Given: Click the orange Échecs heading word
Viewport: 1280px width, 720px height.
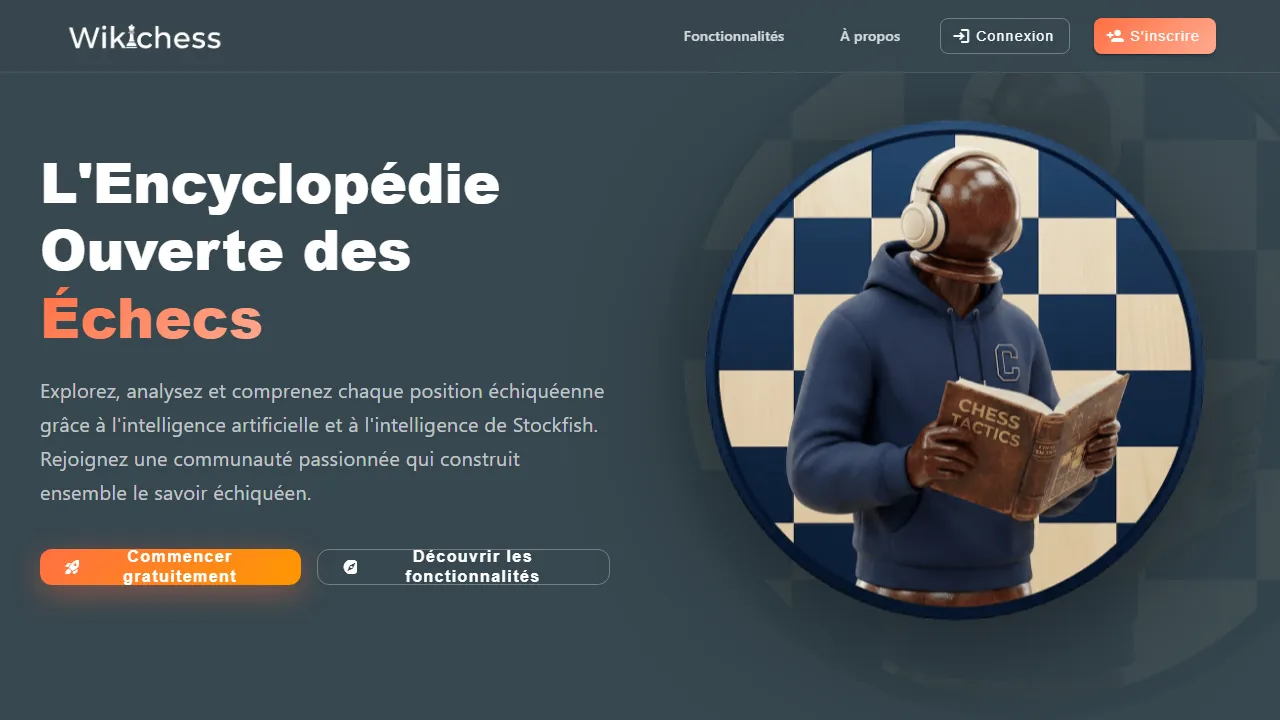Looking at the screenshot, I should pos(151,318).
